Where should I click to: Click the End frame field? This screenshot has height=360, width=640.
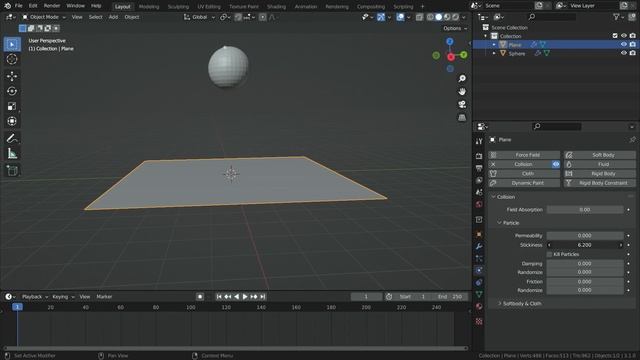(450, 297)
